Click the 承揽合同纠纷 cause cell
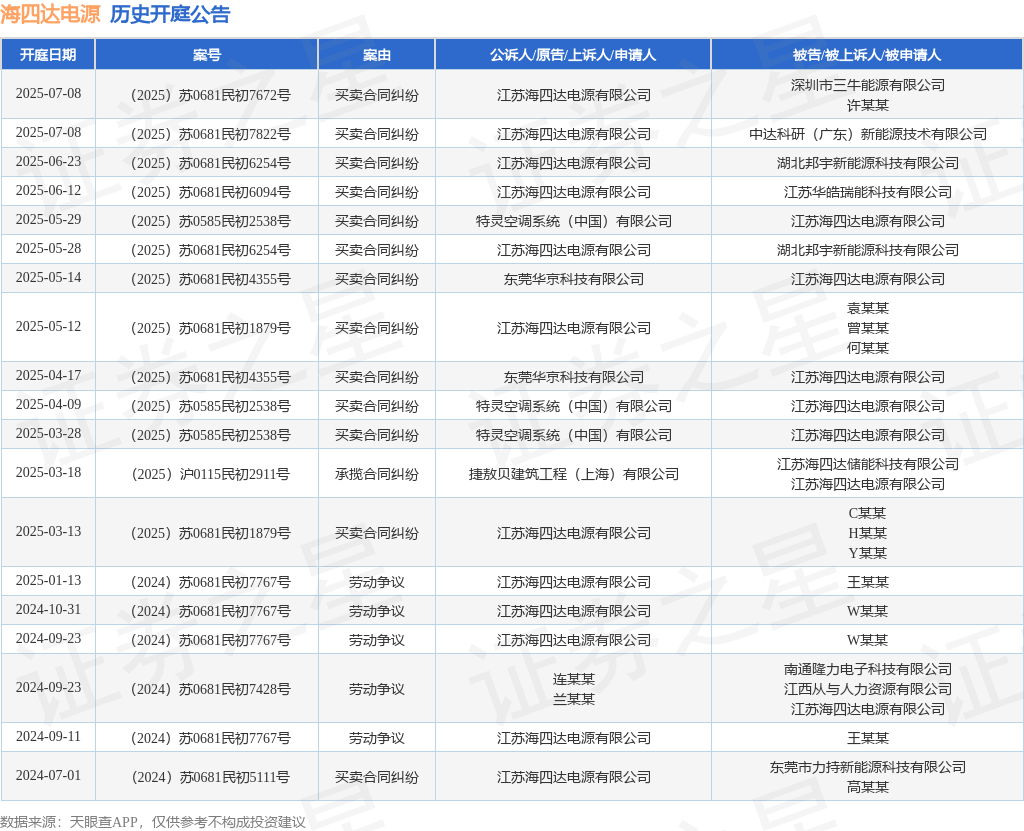The width and height of the screenshot is (1024, 831). pos(377,474)
